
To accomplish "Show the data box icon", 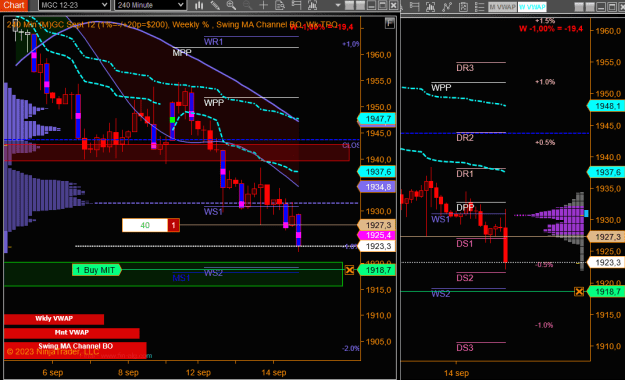I will pyautogui.click(x=280, y=5).
